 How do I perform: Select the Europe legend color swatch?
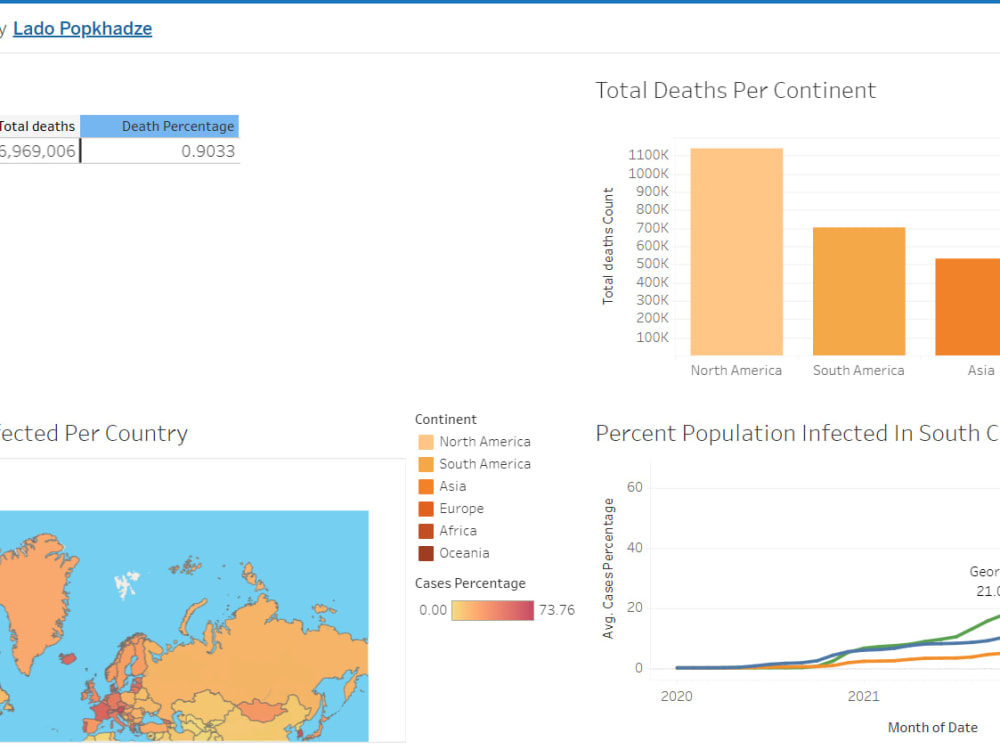[426, 509]
